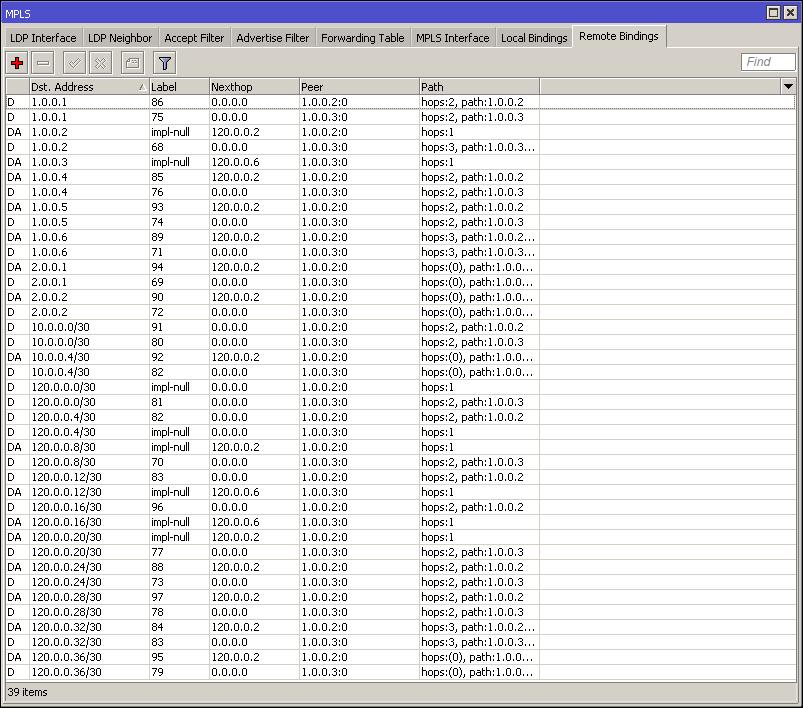Select the 120.0.0.12/30 row with nexthop 120.0.0.6

pyautogui.click(x=400, y=492)
